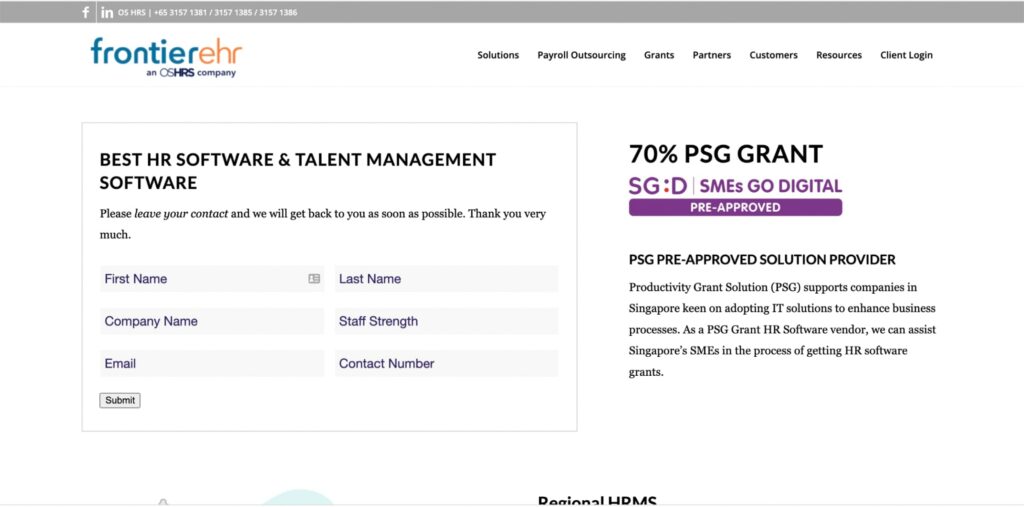Open the Solutions menu
1024x507 pixels.
[498, 55]
